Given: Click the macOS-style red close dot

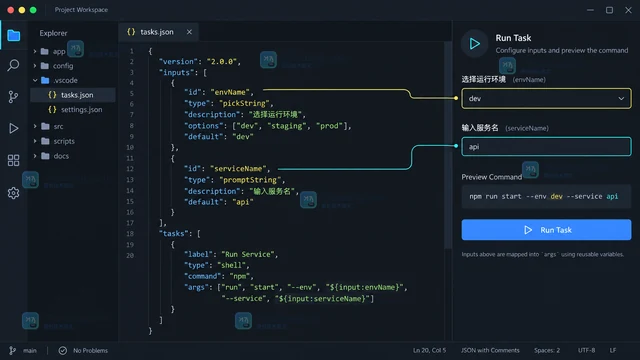Looking at the screenshot, I should point(11,10).
